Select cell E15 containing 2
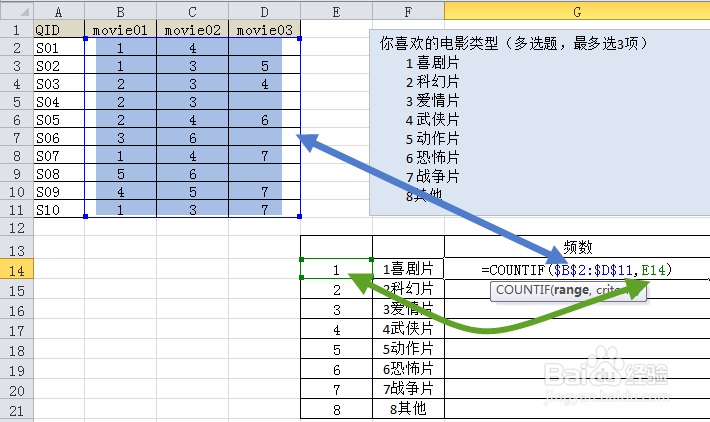The height and width of the screenshot is (422, 710). point(336,289)
